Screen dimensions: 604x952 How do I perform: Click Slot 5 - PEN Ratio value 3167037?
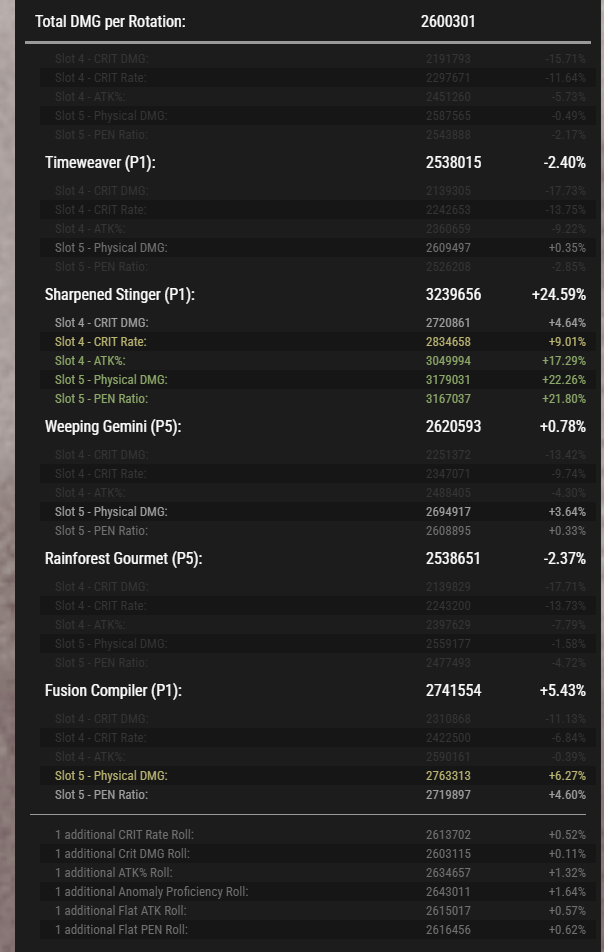click(448, 398)
